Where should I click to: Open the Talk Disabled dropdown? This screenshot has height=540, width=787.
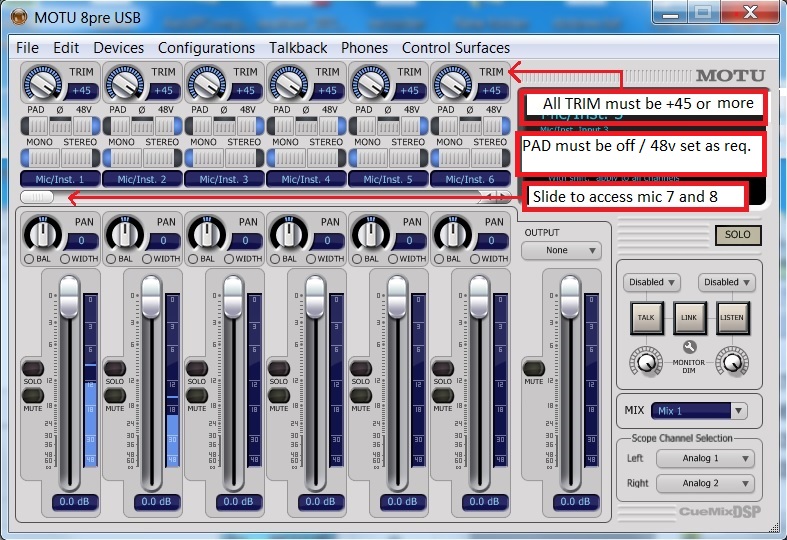point(651,282)
